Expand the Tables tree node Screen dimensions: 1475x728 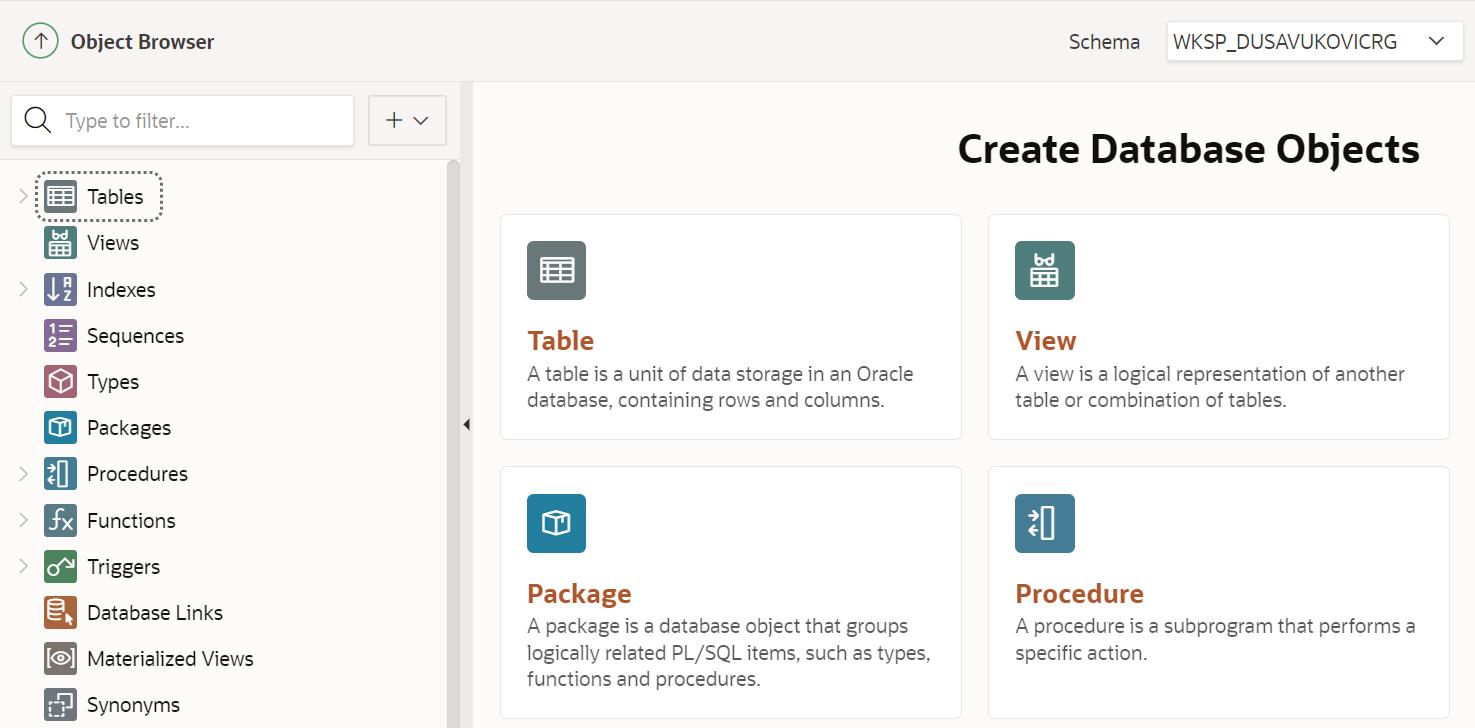click(x=24, y=197)
